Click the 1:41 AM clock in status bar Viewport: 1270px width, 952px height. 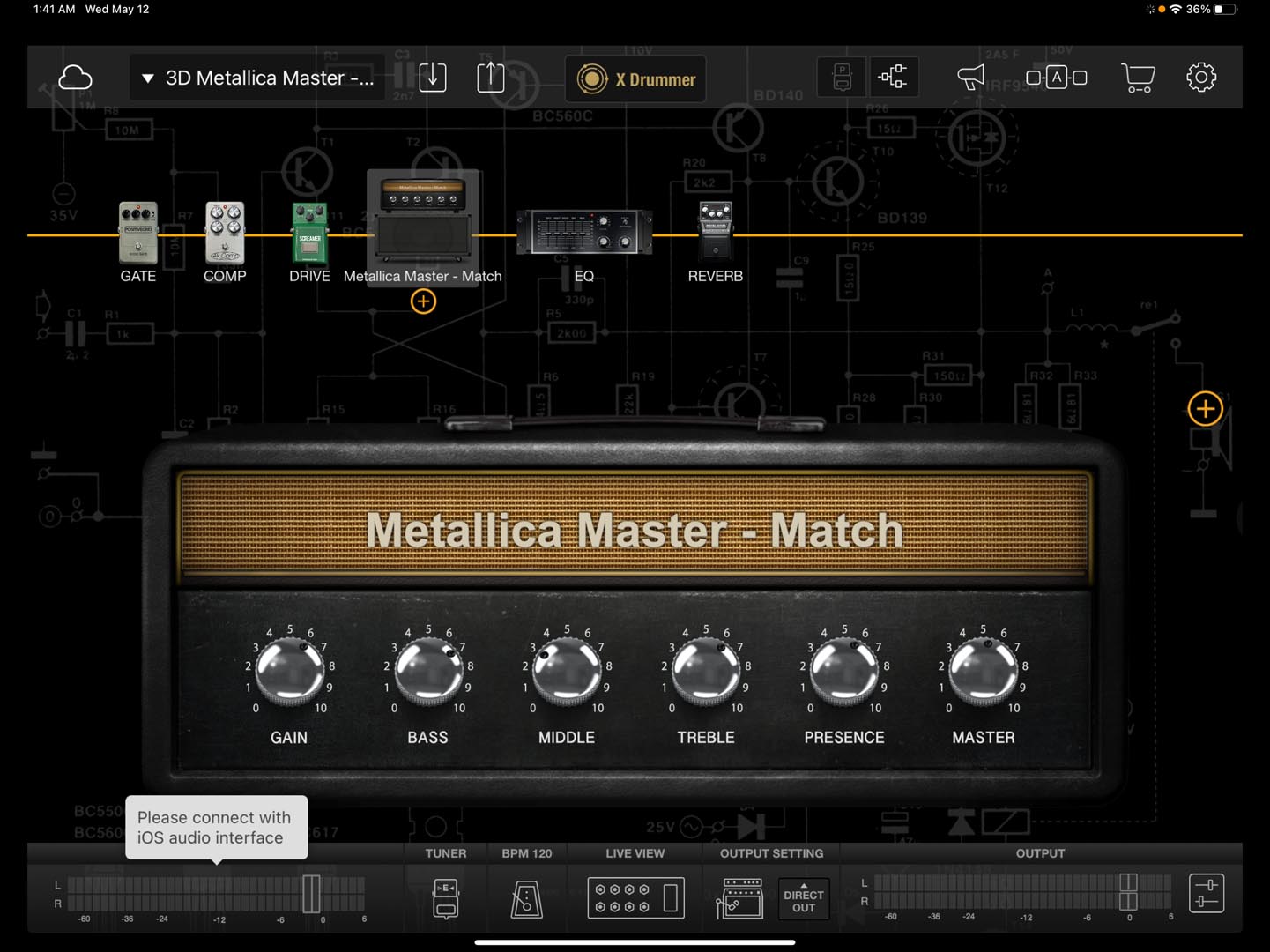54,9
